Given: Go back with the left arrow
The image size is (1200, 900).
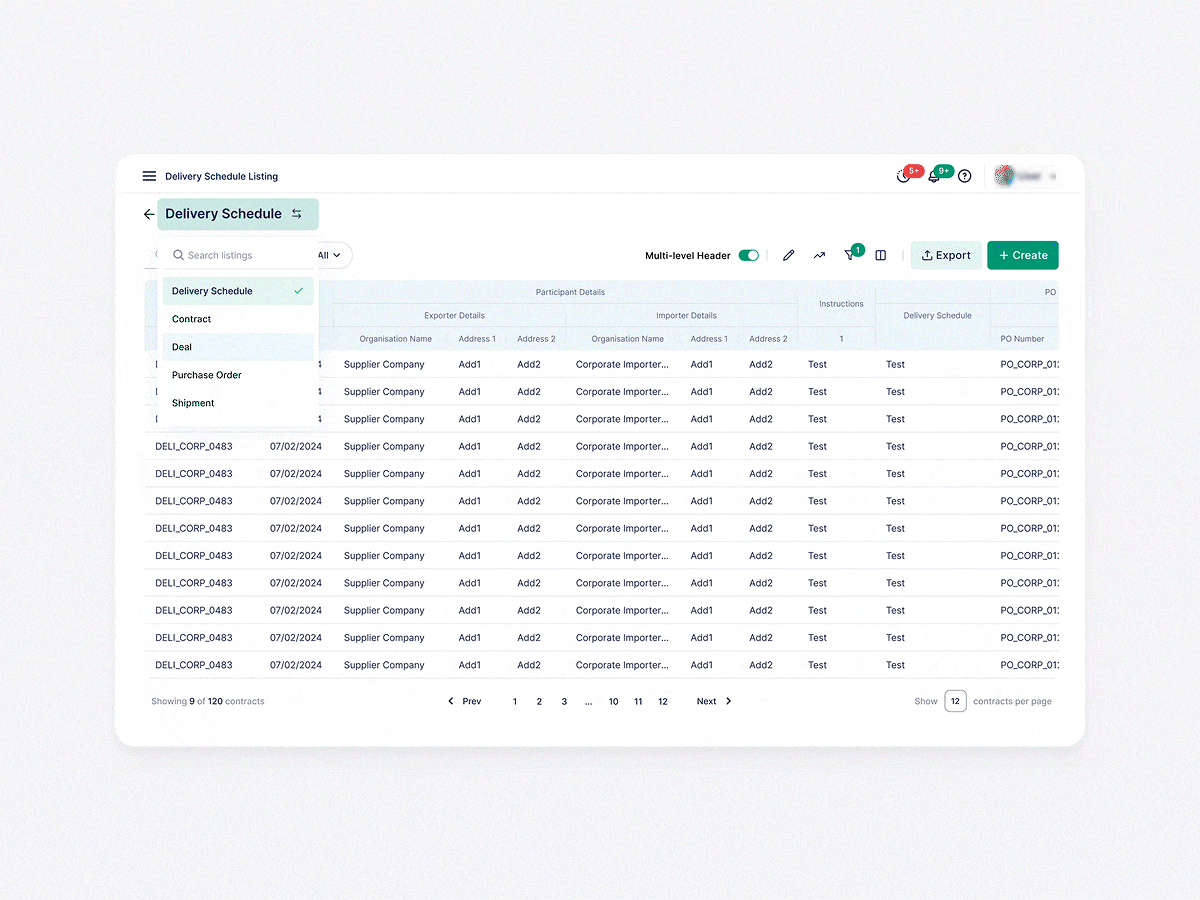Looking at the screenshot, I should 149,214.
